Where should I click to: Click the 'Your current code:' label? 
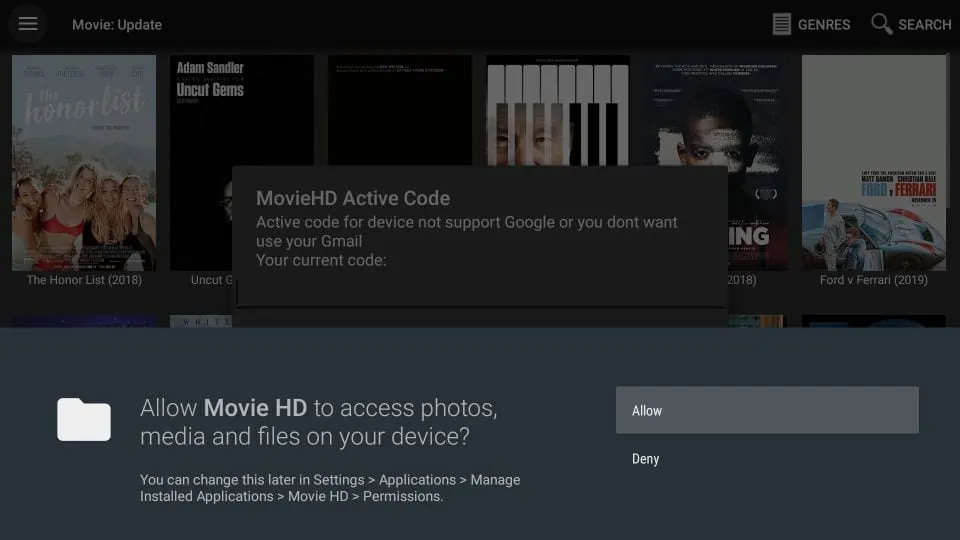[x=321, y=260]
